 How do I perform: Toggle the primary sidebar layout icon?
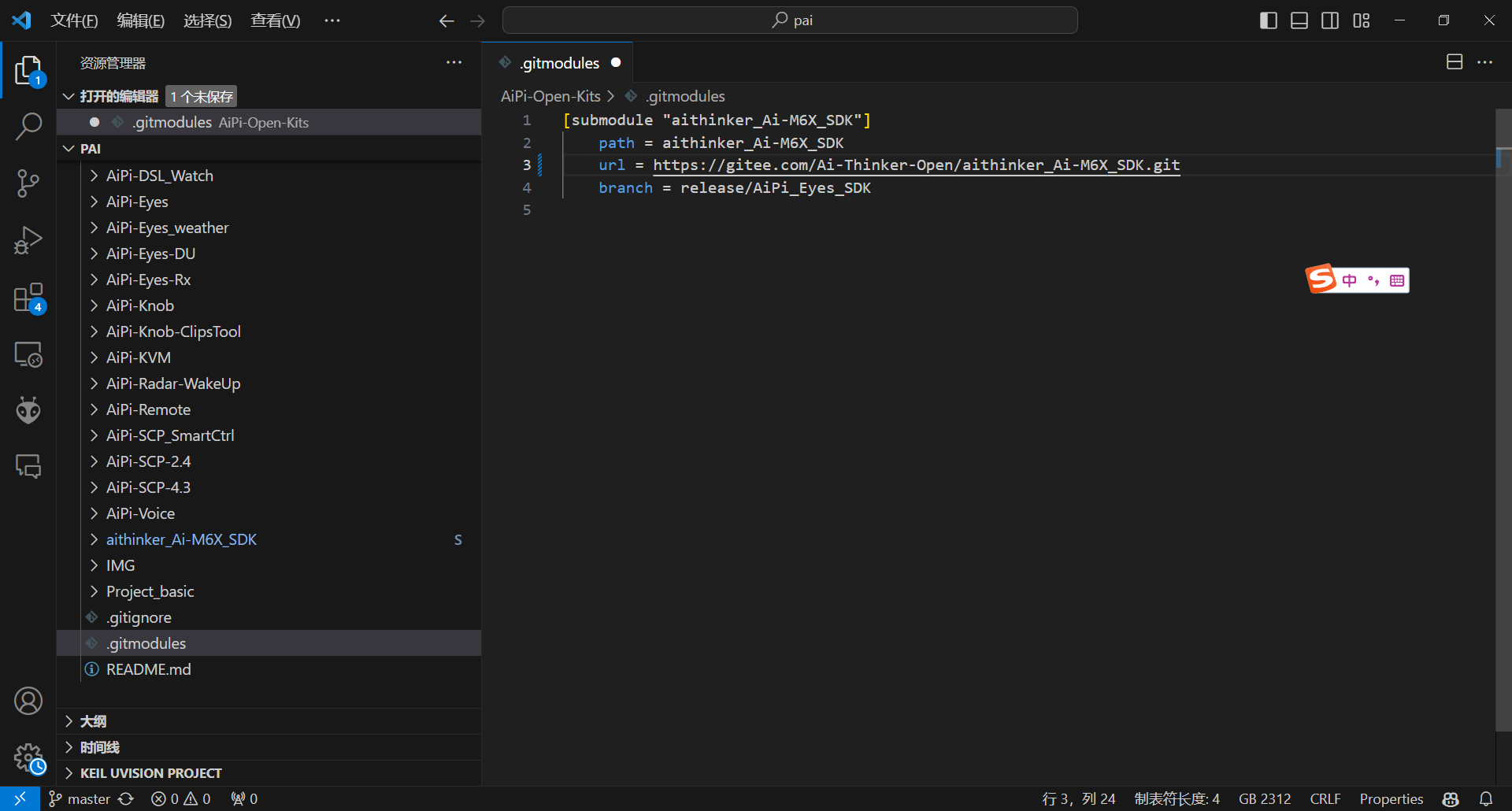[x=1269, y=20]
